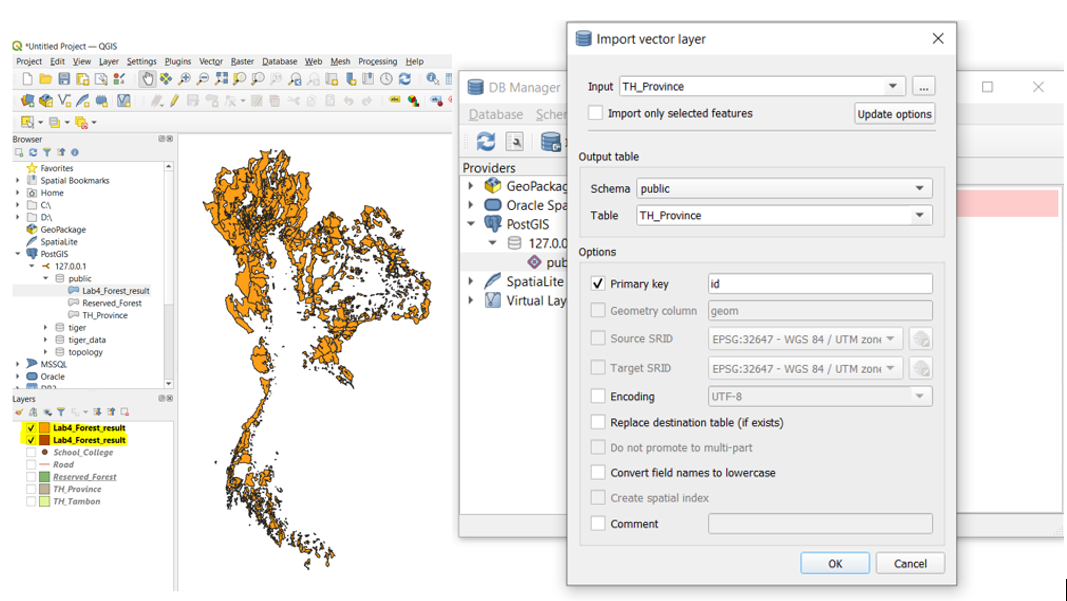Click the Database menu in DB Manager

495,114
